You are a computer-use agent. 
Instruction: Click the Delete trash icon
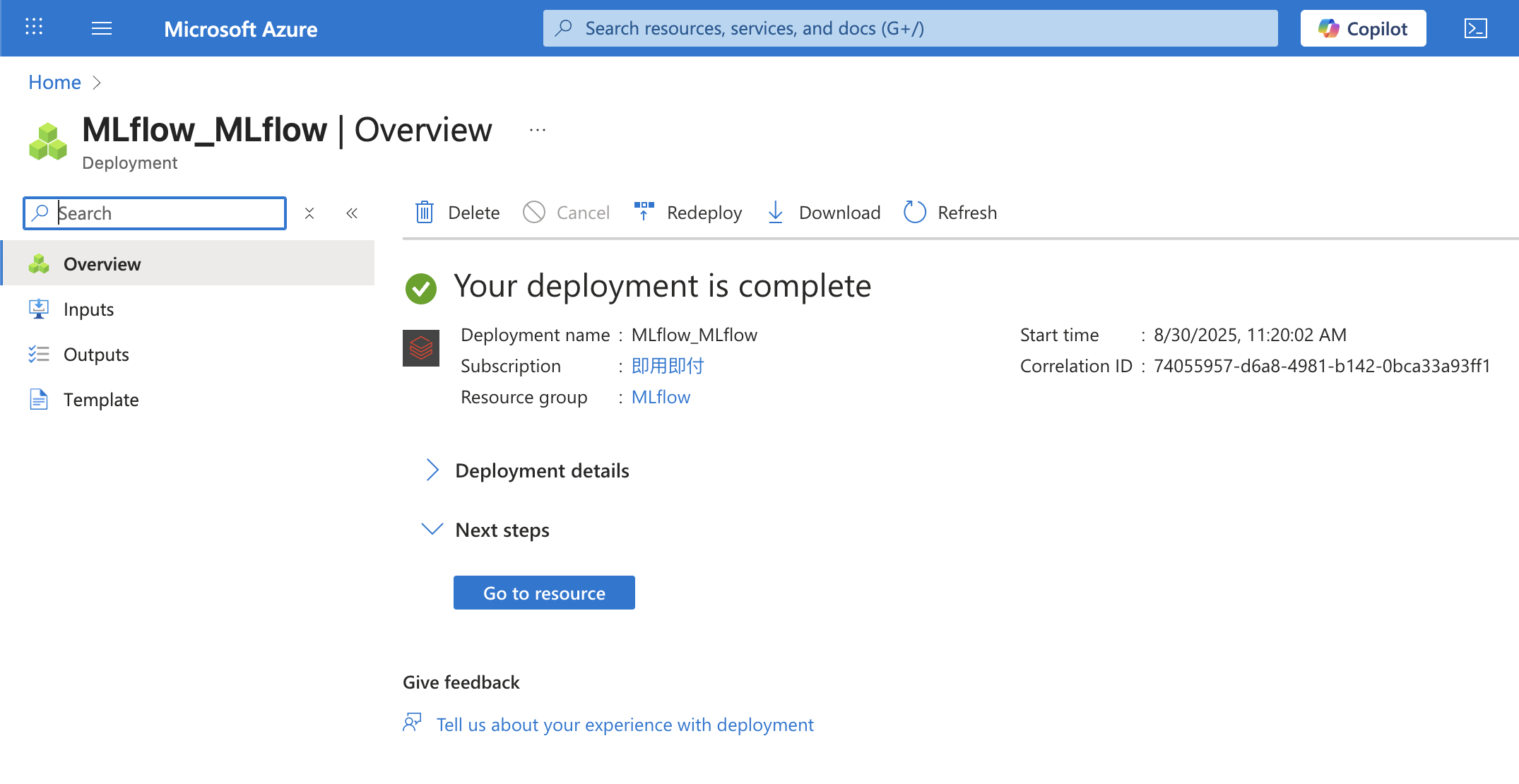pyautogui.click(x=425, y=212)
